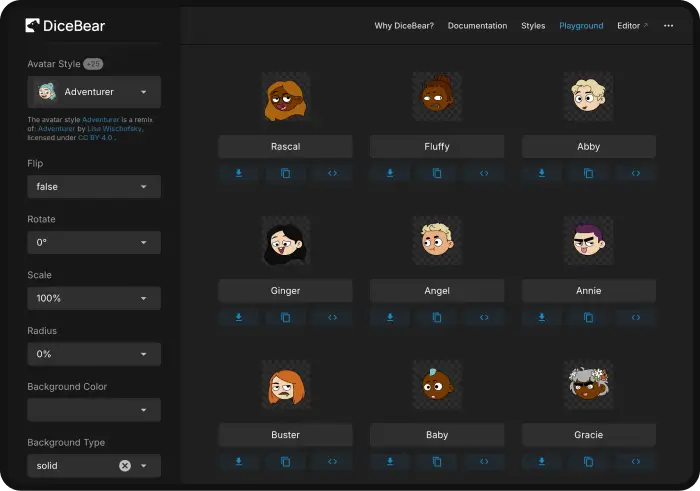Clear the solid Background Type value
The image size is (700, 491).
coord(125,466)
